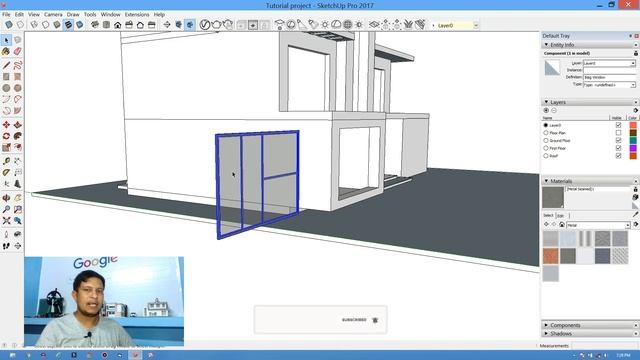Open the Extensions menu
Viewport: 640px width, 360px height.
[137, 14]
